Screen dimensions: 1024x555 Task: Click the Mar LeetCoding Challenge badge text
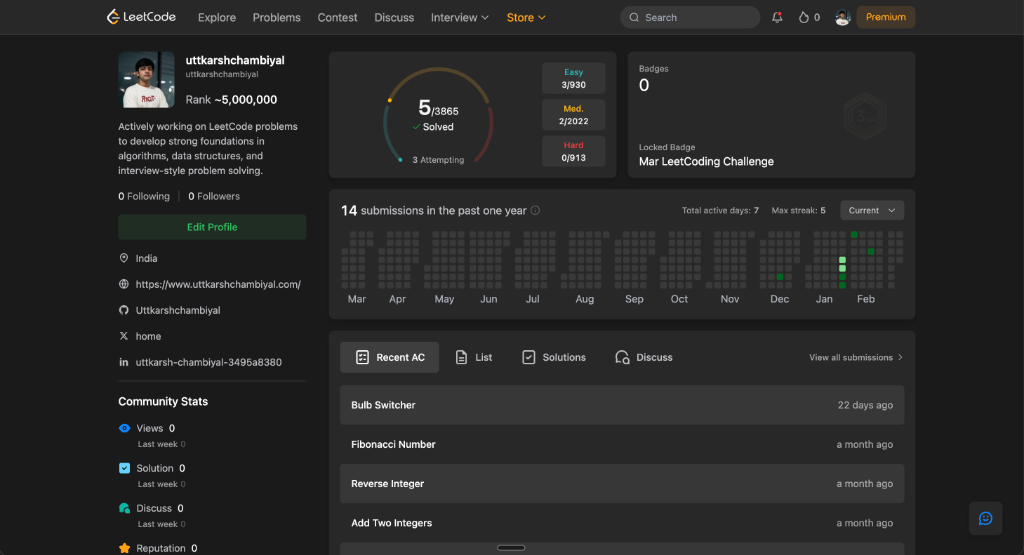(x=706, y=161)
